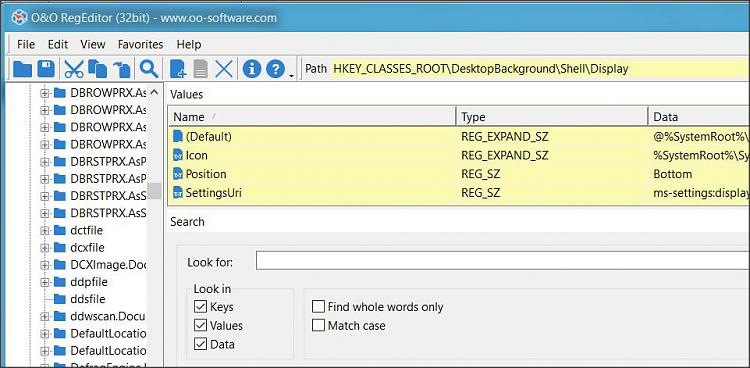Open search with magnifier icon
This screenshot has width=750, height=368.
149,69
